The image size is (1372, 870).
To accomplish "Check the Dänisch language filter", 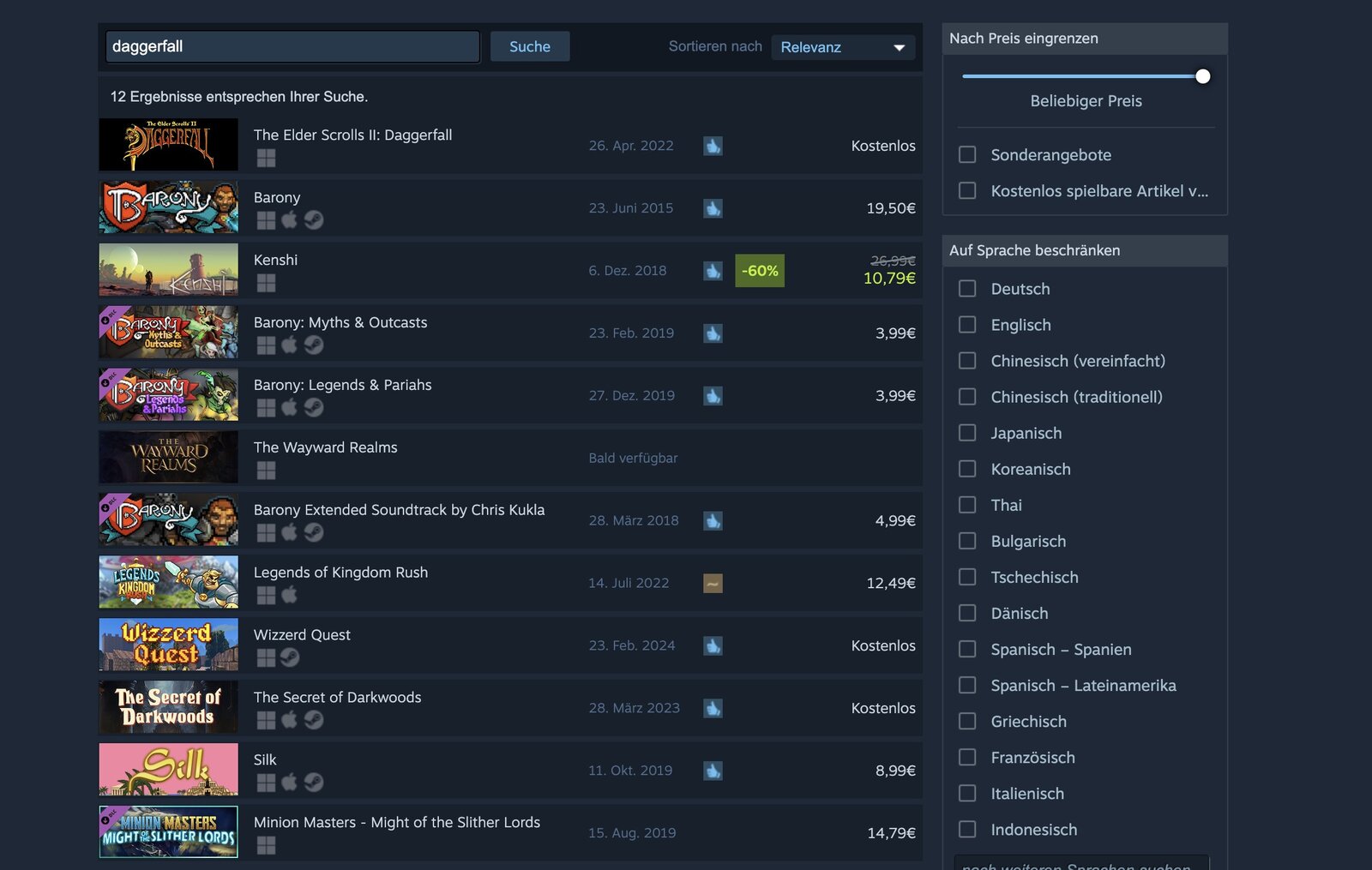I will coord(967,613).
